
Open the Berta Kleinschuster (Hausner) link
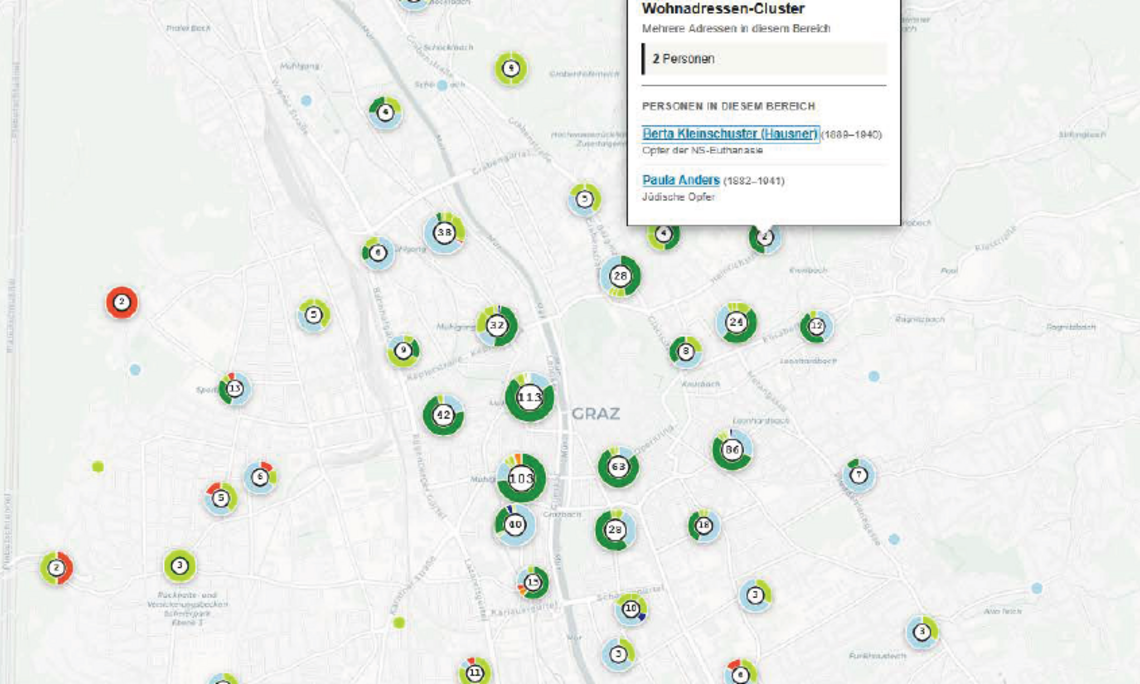click(x=731, y=134)
